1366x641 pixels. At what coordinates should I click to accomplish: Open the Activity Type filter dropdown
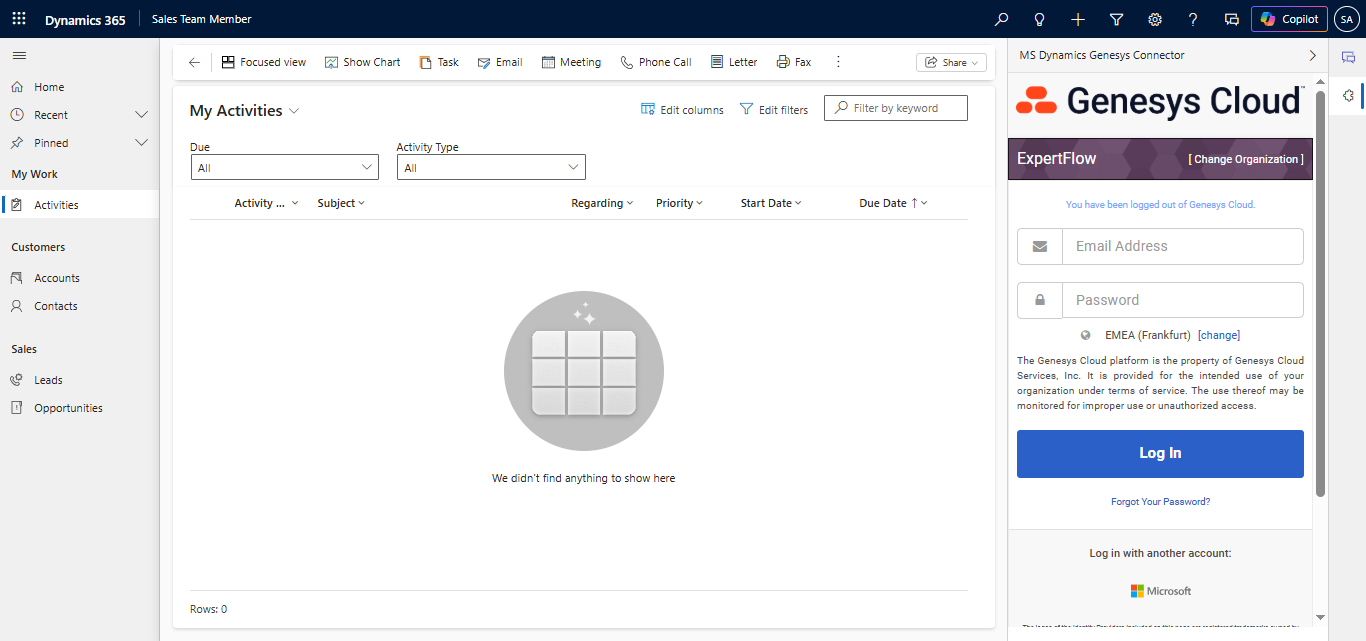491,167
